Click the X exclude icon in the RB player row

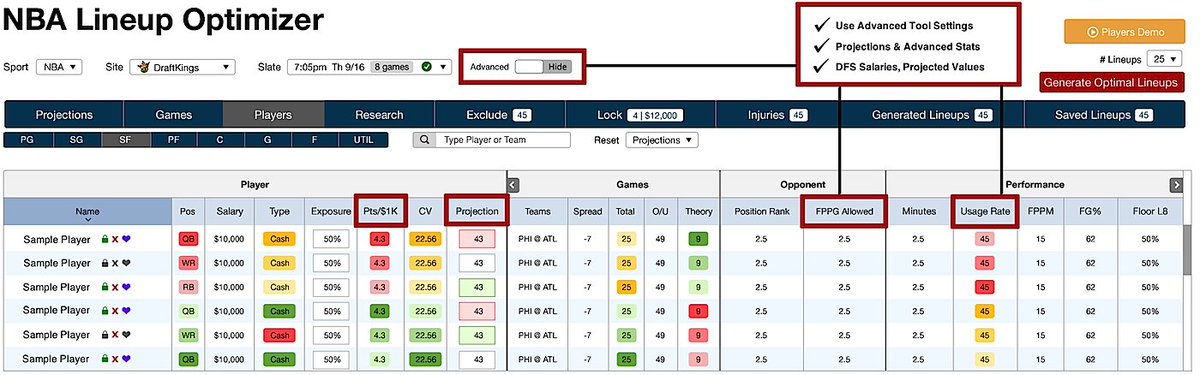[x=115, y=287]
